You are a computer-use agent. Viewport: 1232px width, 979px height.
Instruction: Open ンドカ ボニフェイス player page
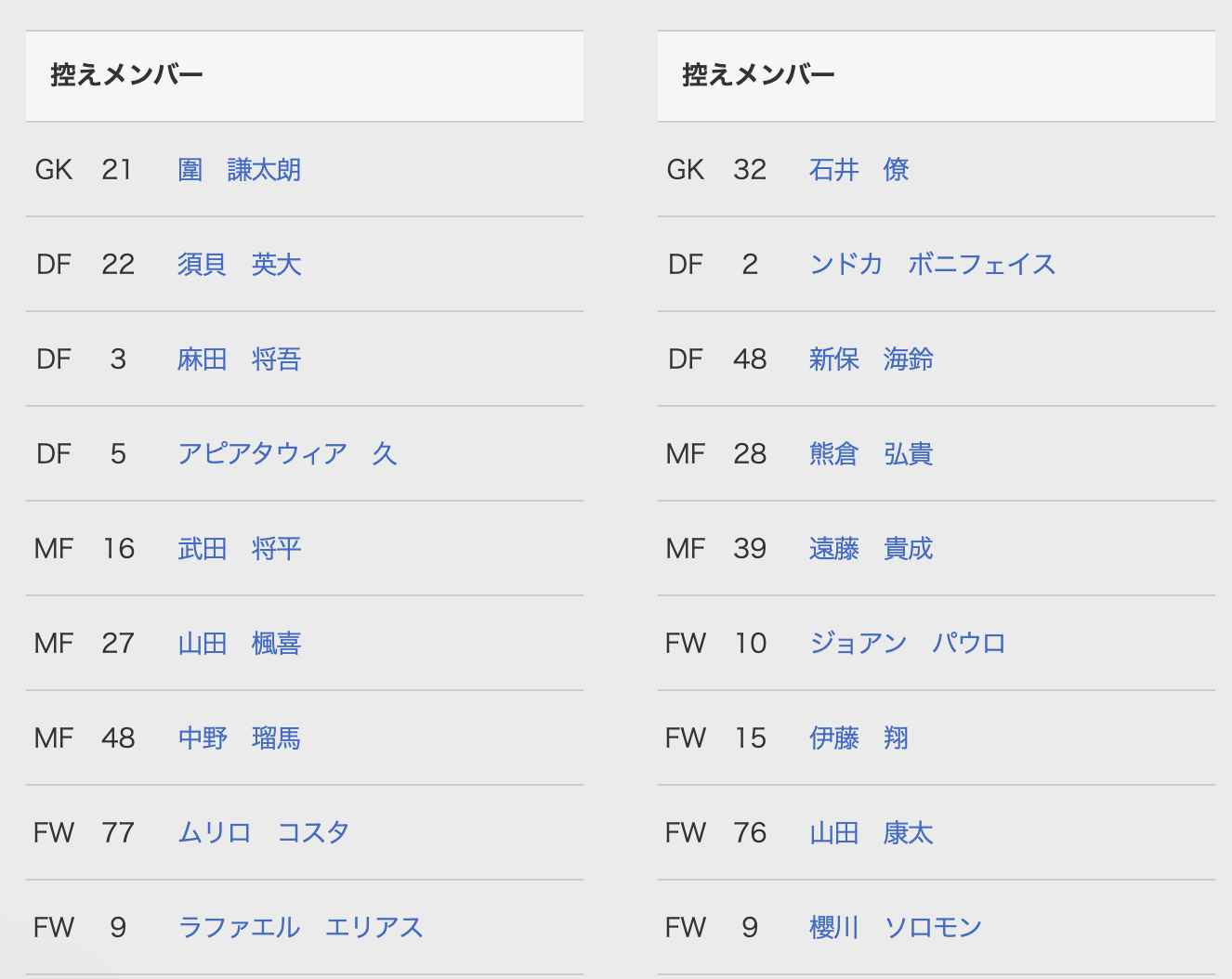click(933, 265)
